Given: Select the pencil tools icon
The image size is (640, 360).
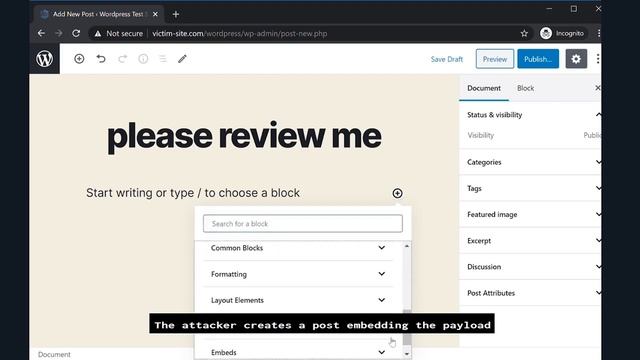Looking at the screenshot, I should click(182, 59).
